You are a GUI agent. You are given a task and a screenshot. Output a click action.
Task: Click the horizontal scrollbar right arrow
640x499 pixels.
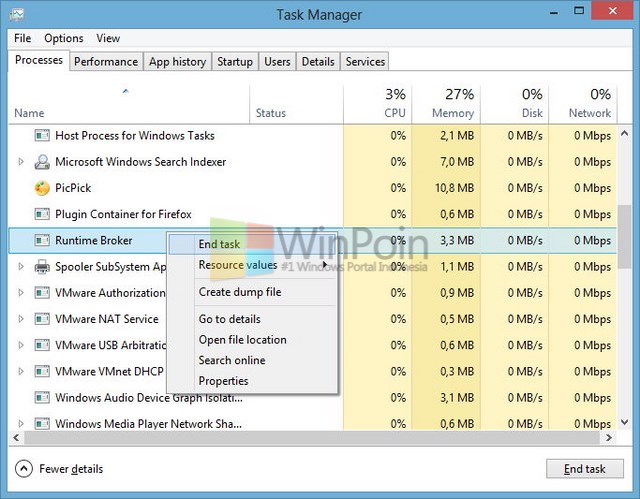(x=609, y=438)
